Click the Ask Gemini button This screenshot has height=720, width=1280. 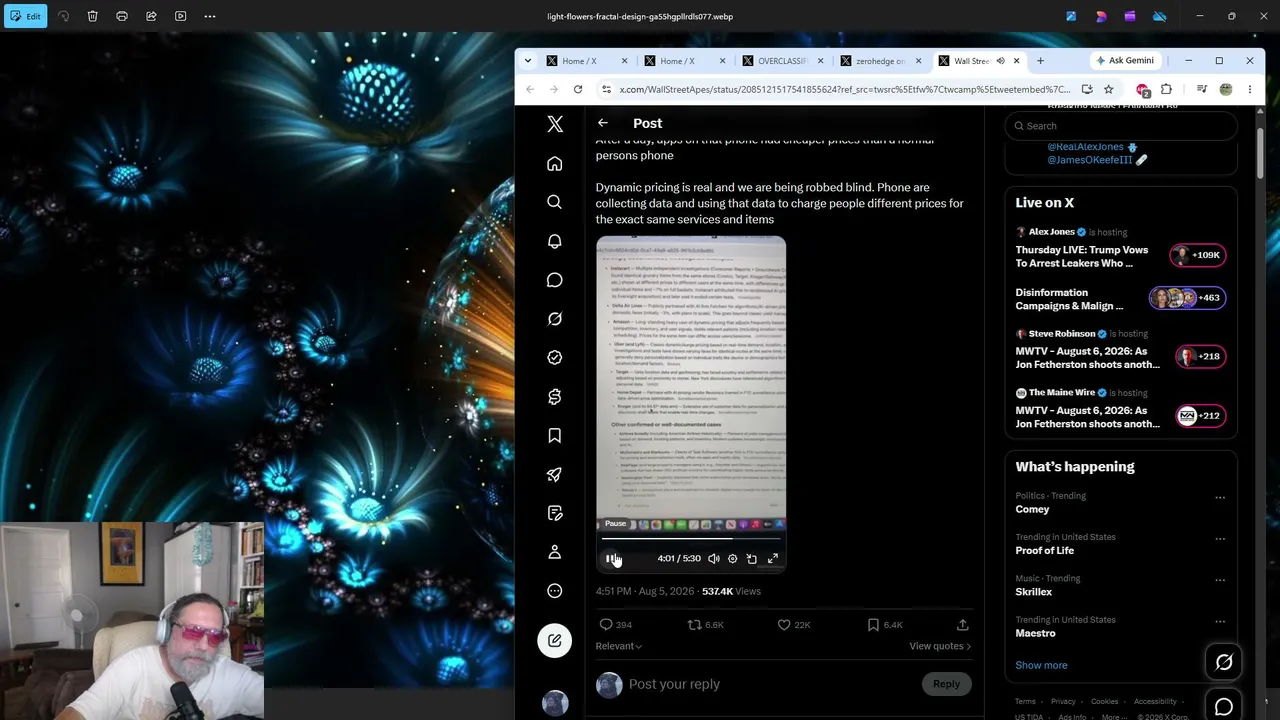(1125, 61)
